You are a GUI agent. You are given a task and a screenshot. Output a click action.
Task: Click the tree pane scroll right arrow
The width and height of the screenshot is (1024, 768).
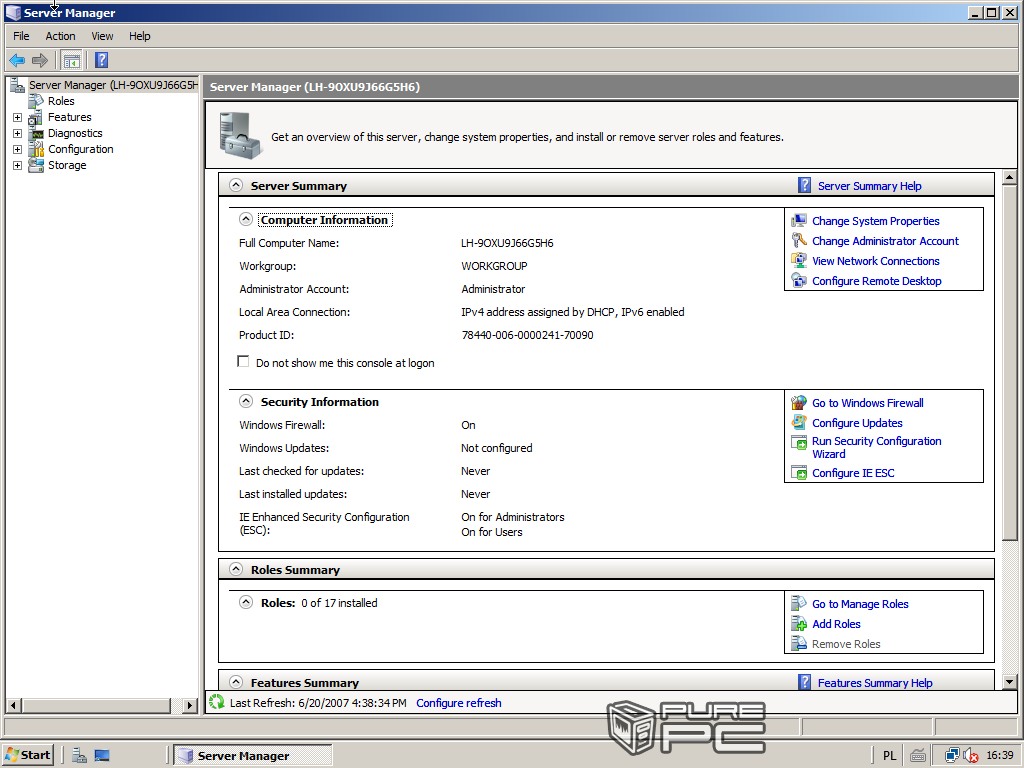tap(191, 705)
